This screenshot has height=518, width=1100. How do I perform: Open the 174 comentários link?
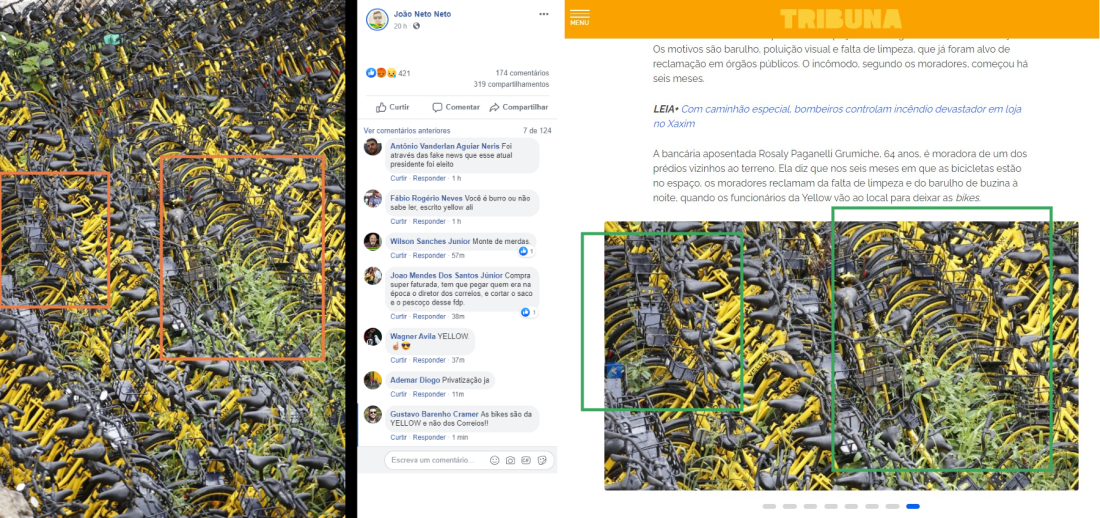522,73
